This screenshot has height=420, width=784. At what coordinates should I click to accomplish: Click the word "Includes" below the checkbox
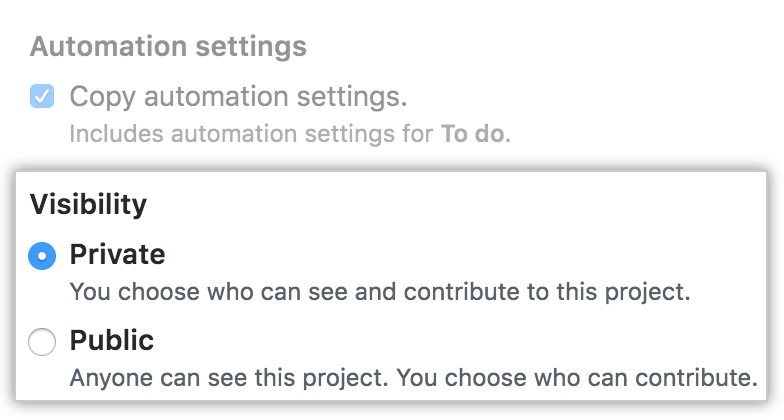point(107,133)
